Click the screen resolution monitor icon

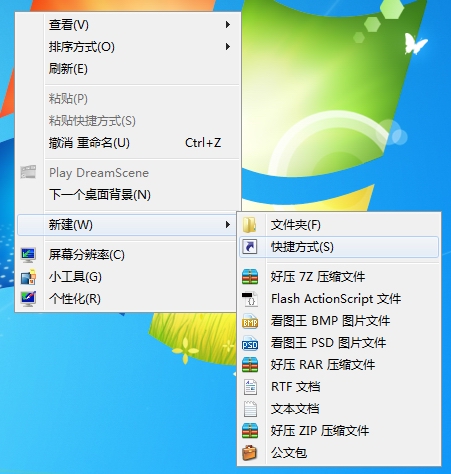(28, 255)
